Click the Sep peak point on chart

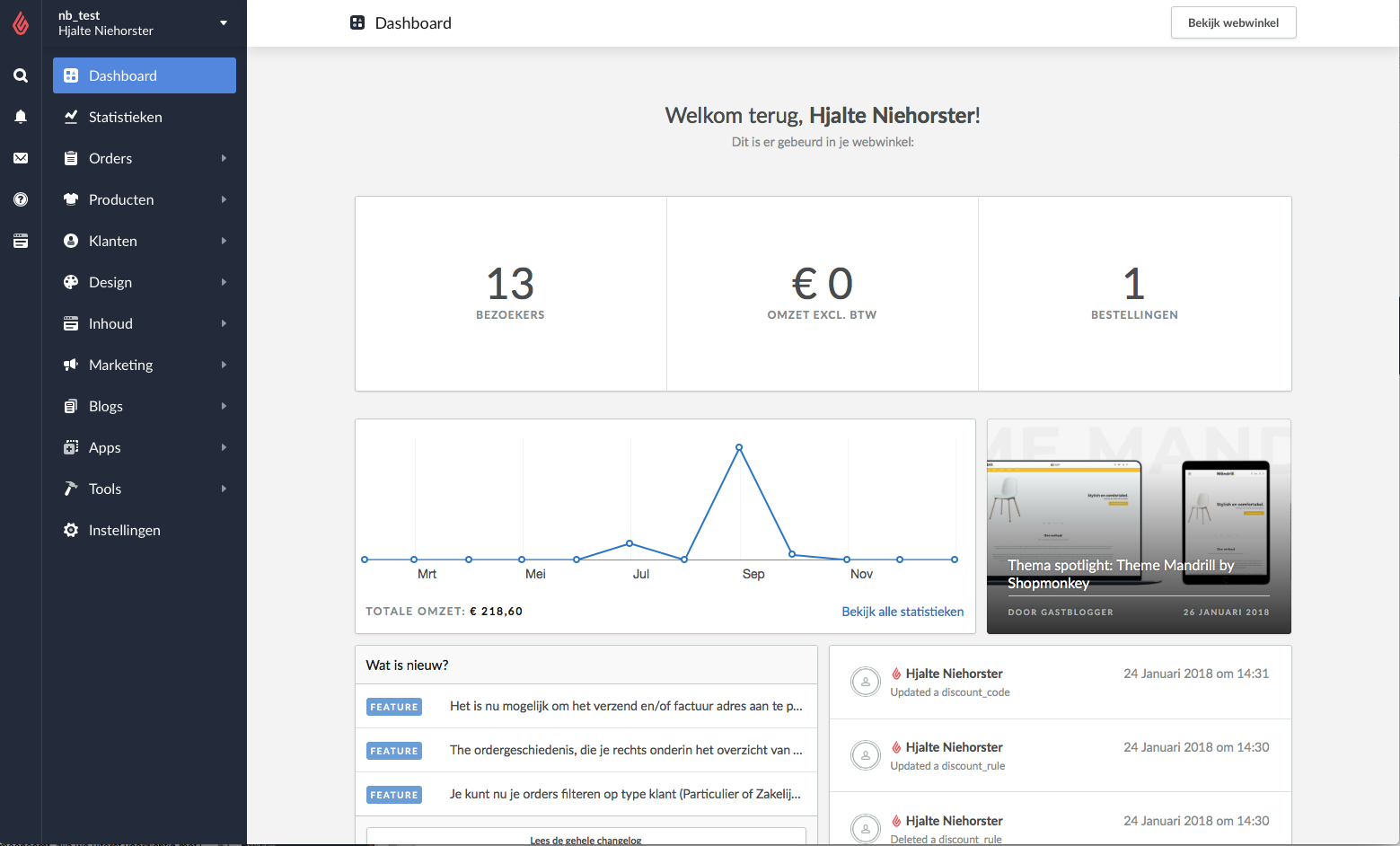point(739,447)
